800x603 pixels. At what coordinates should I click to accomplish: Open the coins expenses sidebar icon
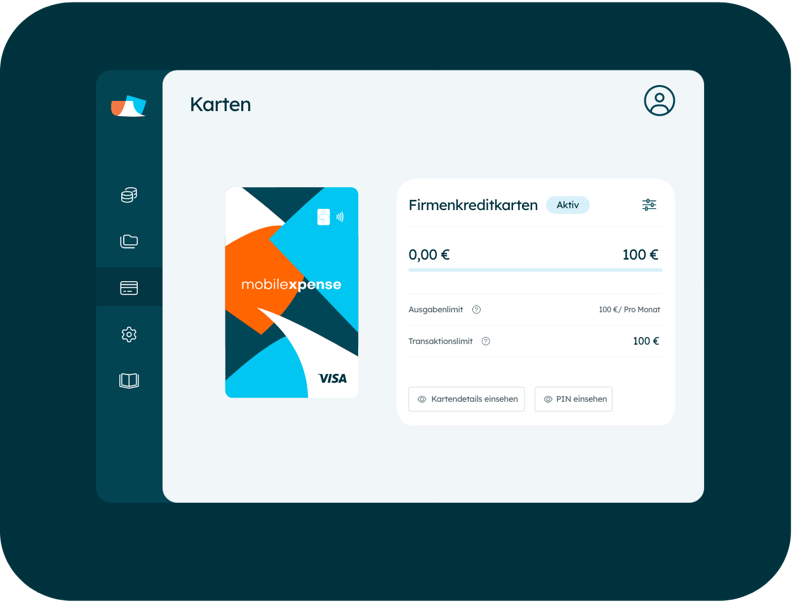coord(129,194)
